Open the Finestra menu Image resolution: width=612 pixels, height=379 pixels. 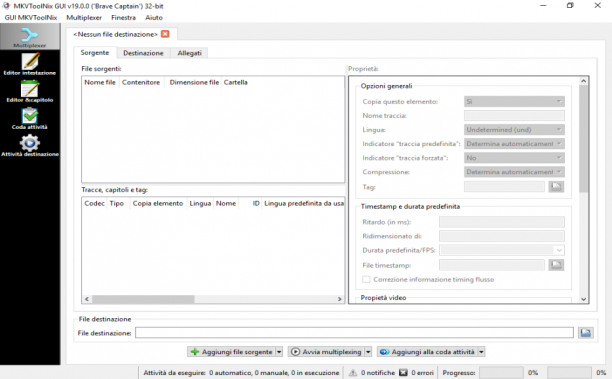pyautogui.click(x=123, y=18)
